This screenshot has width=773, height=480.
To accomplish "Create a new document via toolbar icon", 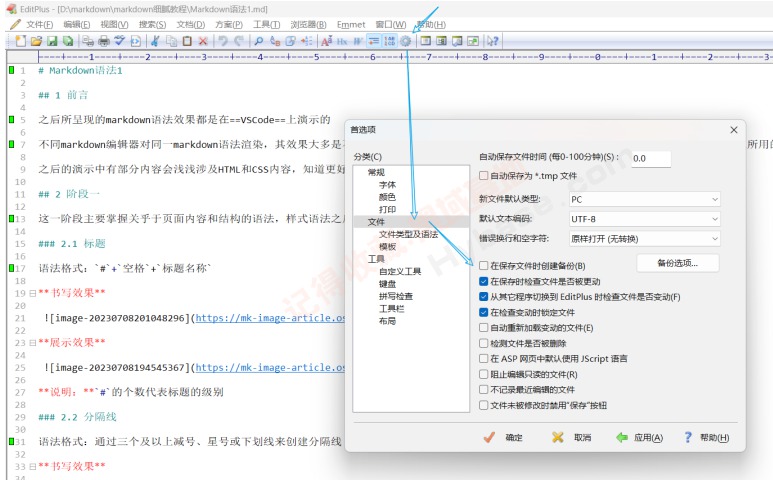I will 21,41.
